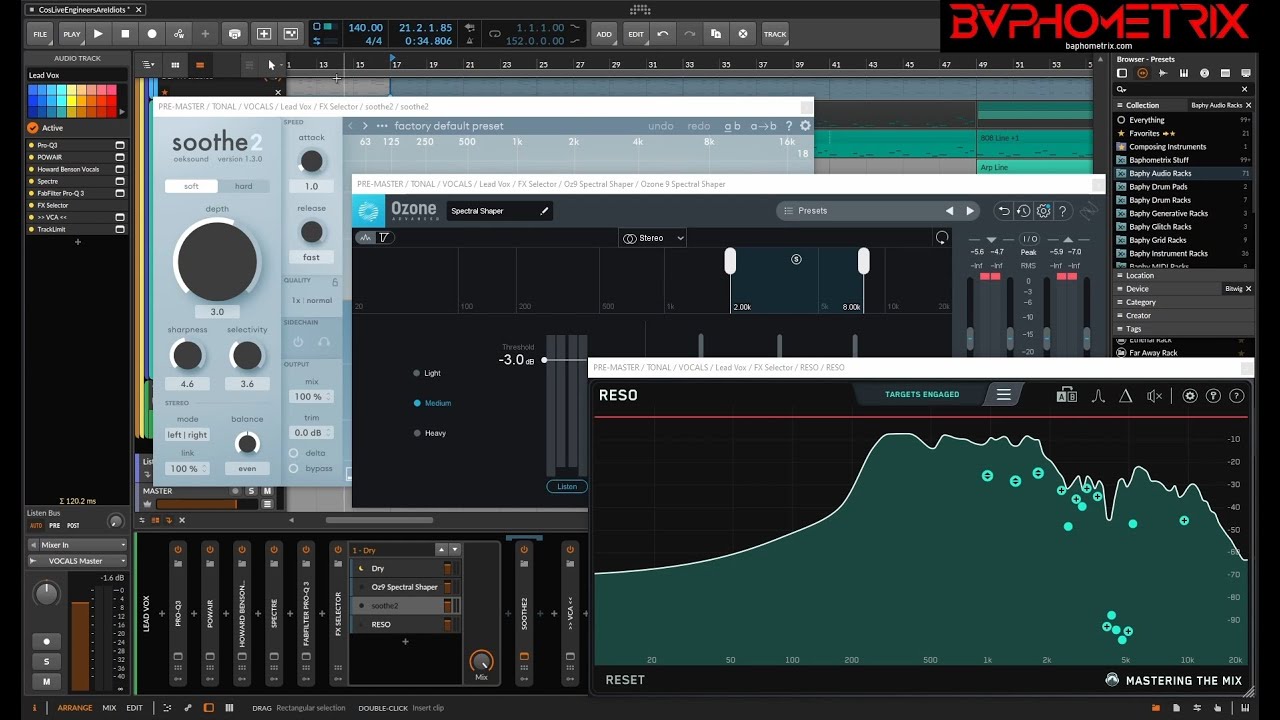Click the RESO A|B compare icon

tap(1067, 396)
